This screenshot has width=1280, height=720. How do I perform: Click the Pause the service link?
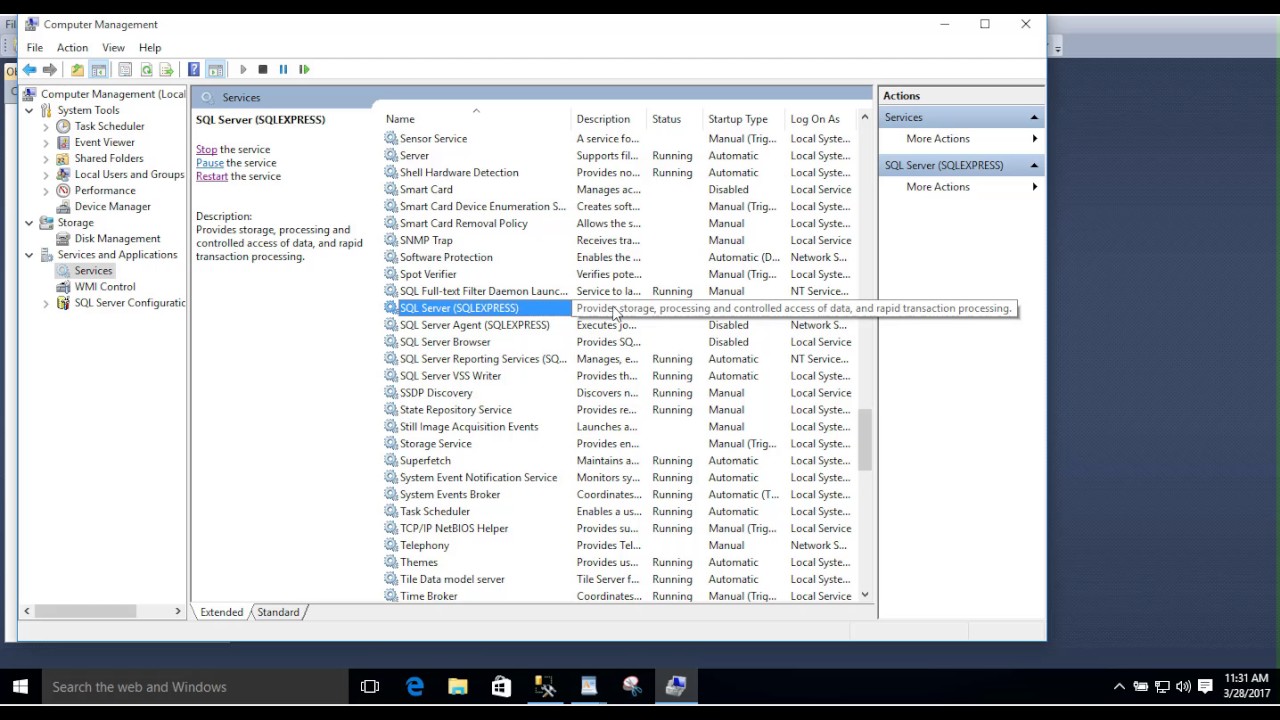(x=210, y=162)
